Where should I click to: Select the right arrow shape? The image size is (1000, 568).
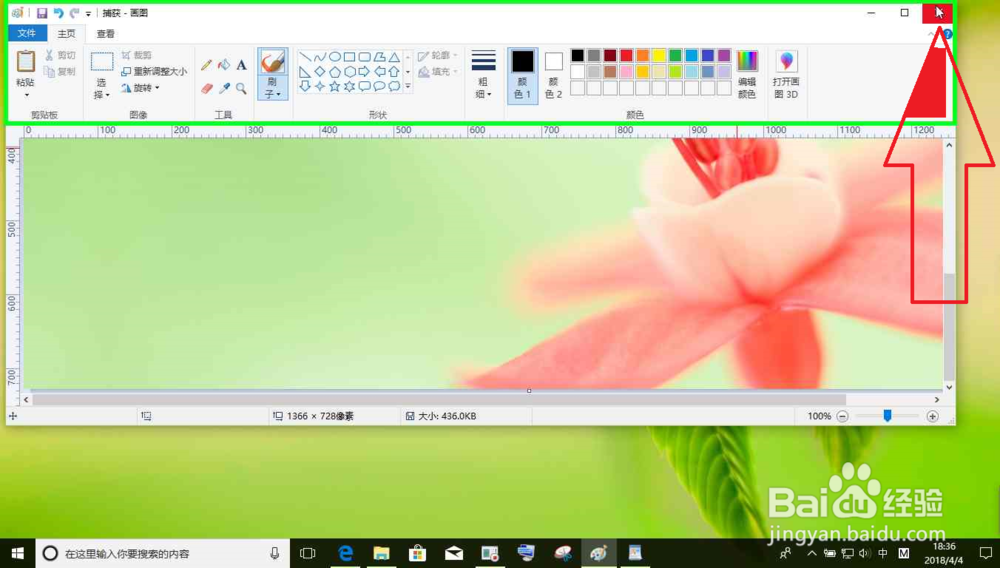(x=364, y=71)
